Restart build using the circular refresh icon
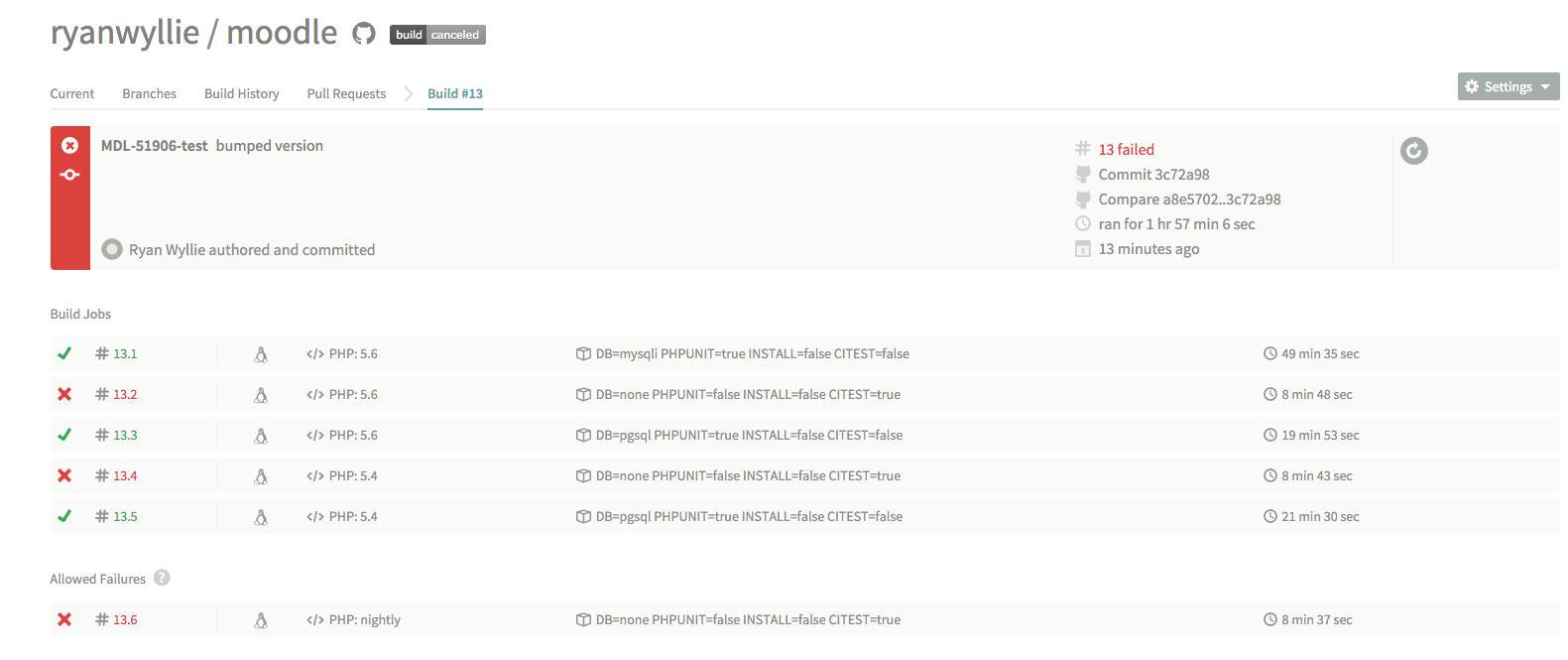1568x660 pixels. pyautogui.click(x=1413, y=151)
